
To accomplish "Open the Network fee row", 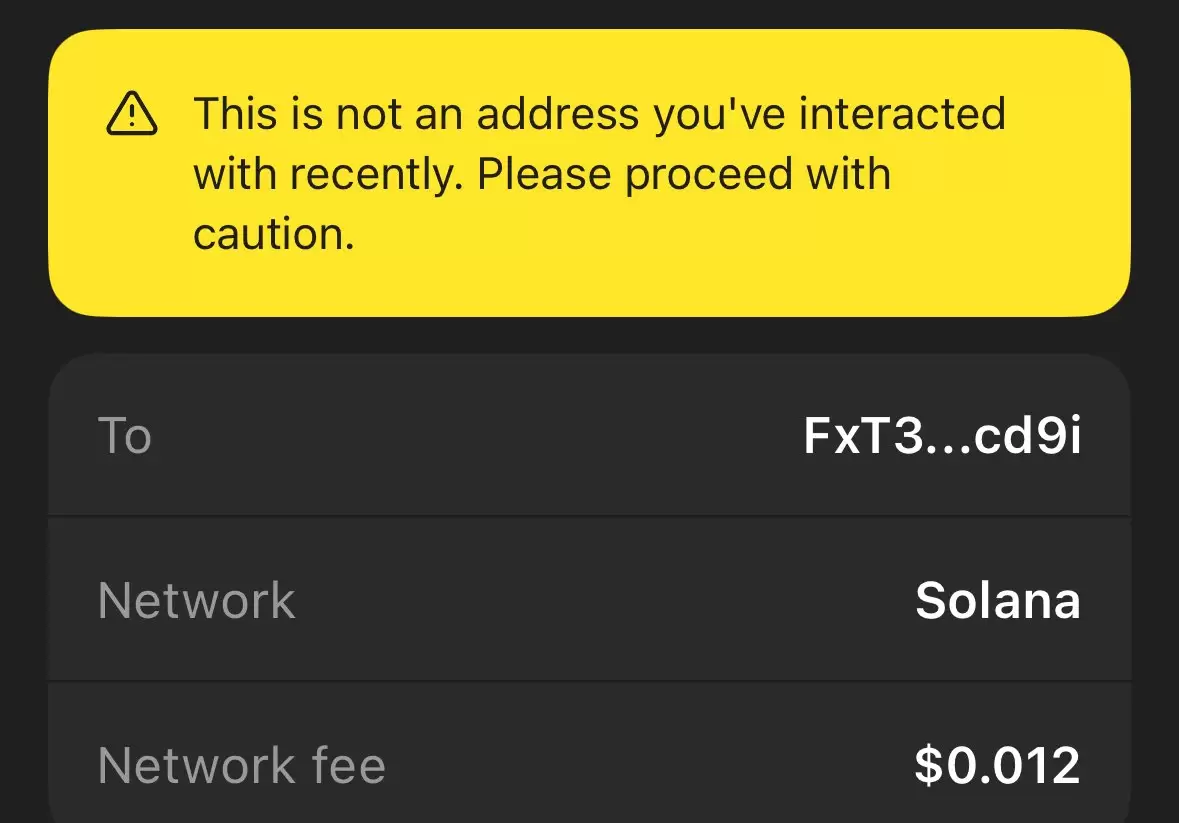I will pos(590,752).
